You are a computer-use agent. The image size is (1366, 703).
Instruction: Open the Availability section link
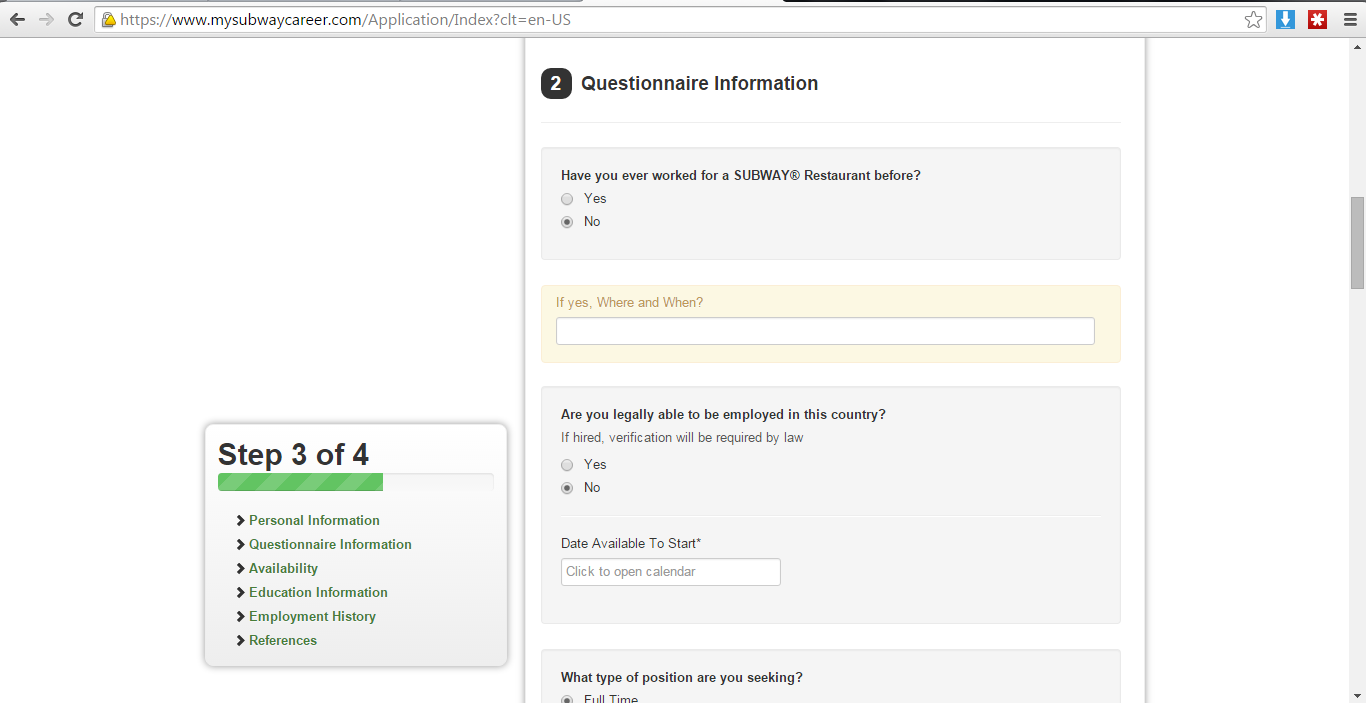283,568
